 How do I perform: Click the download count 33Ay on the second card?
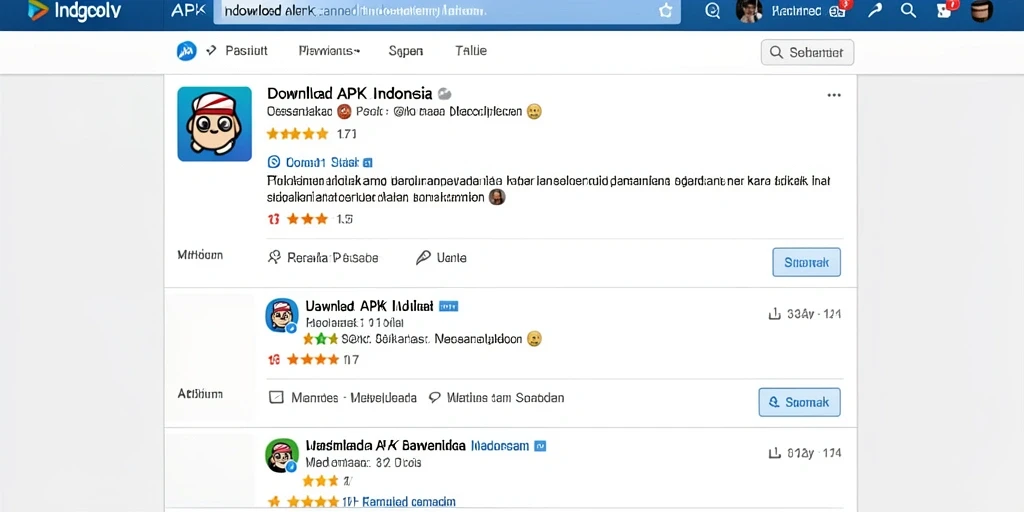pyautogui.click(x=805, y=314)
